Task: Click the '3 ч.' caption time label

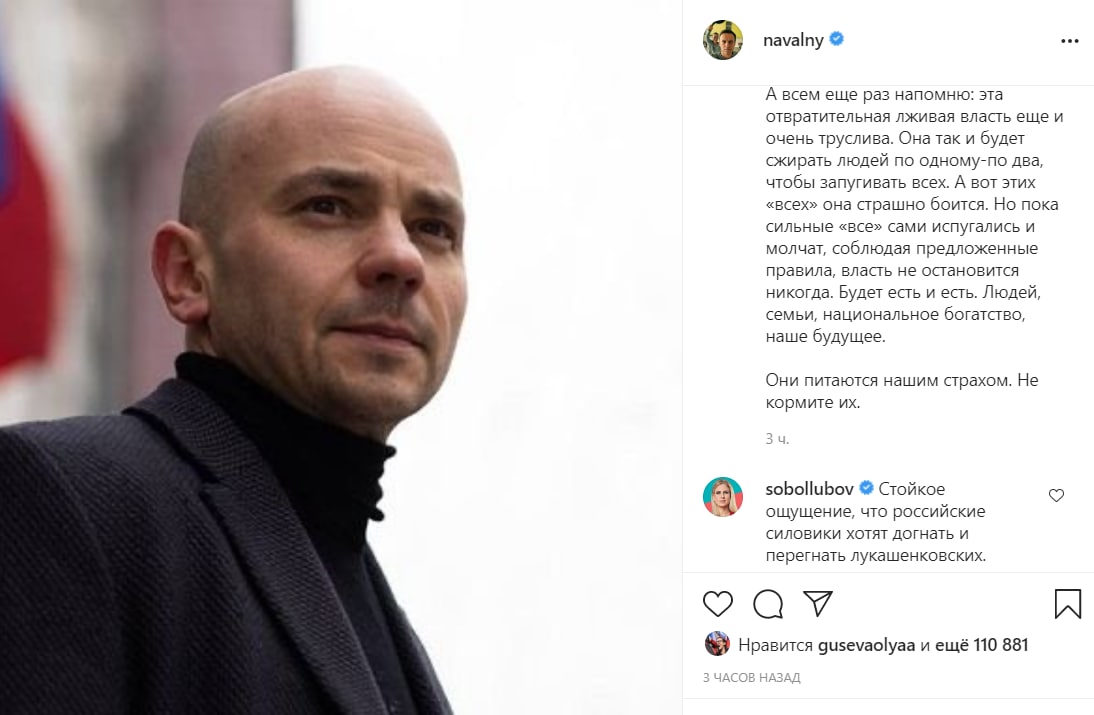Action: point(777,439)
